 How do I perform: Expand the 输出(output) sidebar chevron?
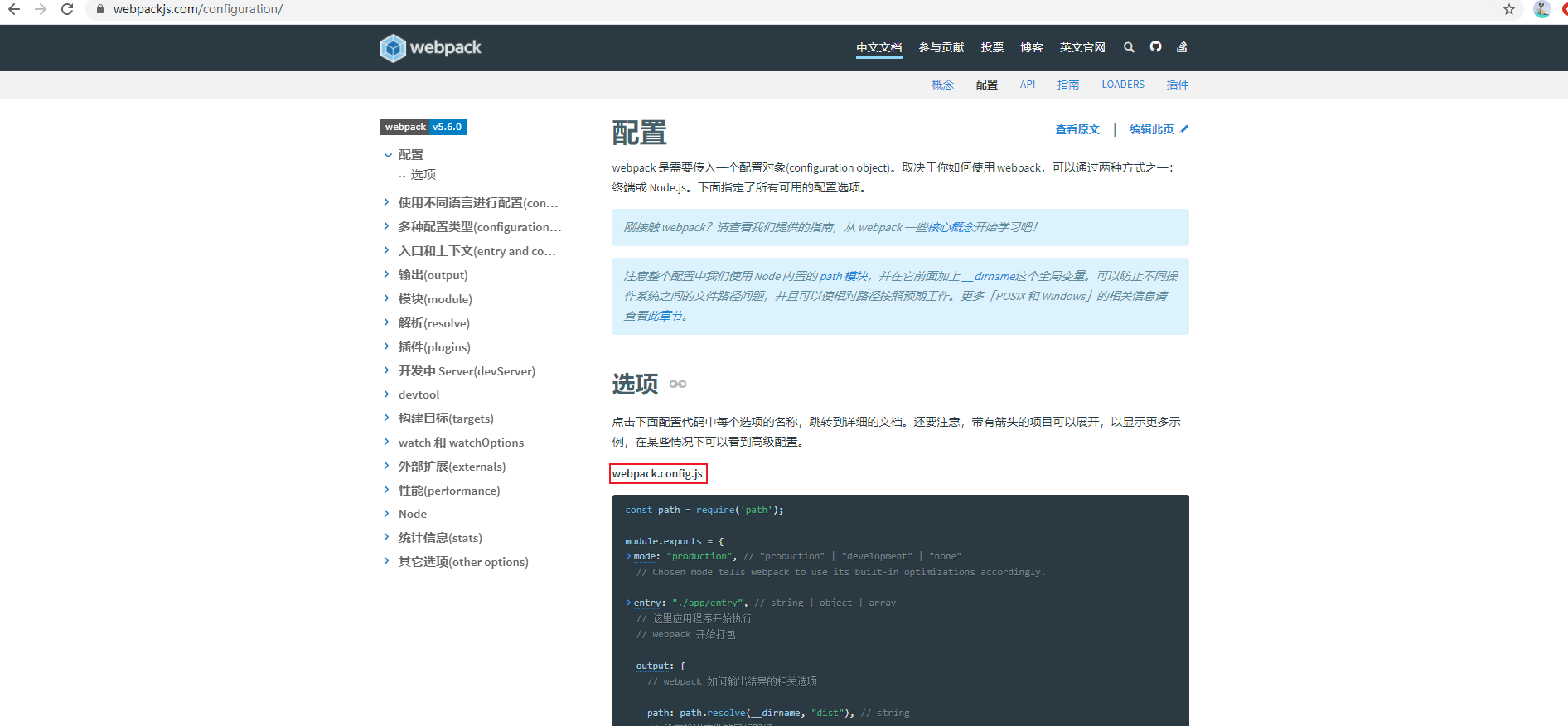click(x=386, y=274)
